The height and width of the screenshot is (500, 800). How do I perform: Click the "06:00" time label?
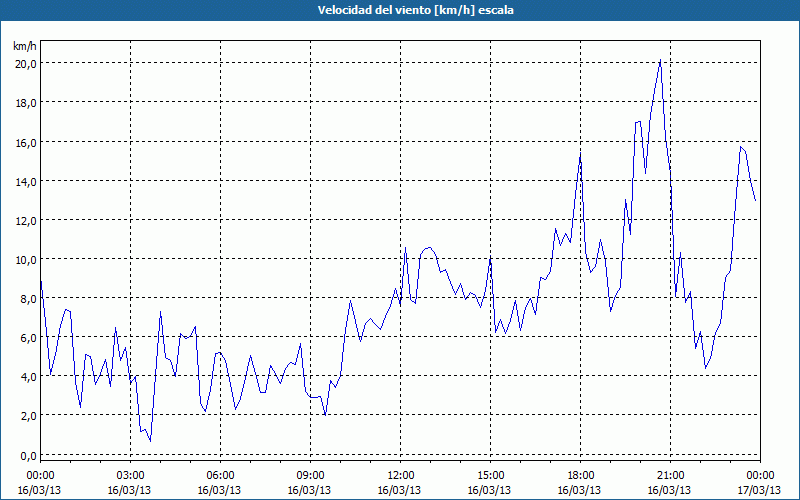pos(220,476)
